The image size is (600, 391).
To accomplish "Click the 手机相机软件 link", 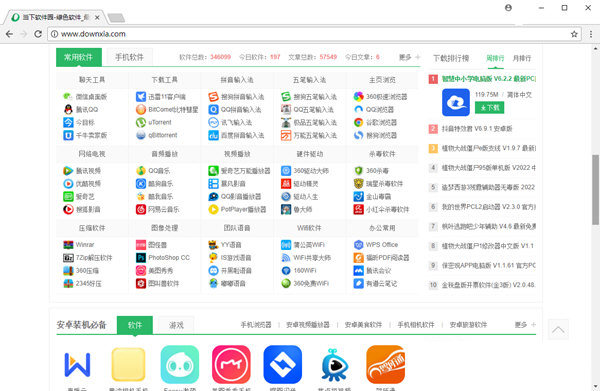I will click(x=416, y=325).
